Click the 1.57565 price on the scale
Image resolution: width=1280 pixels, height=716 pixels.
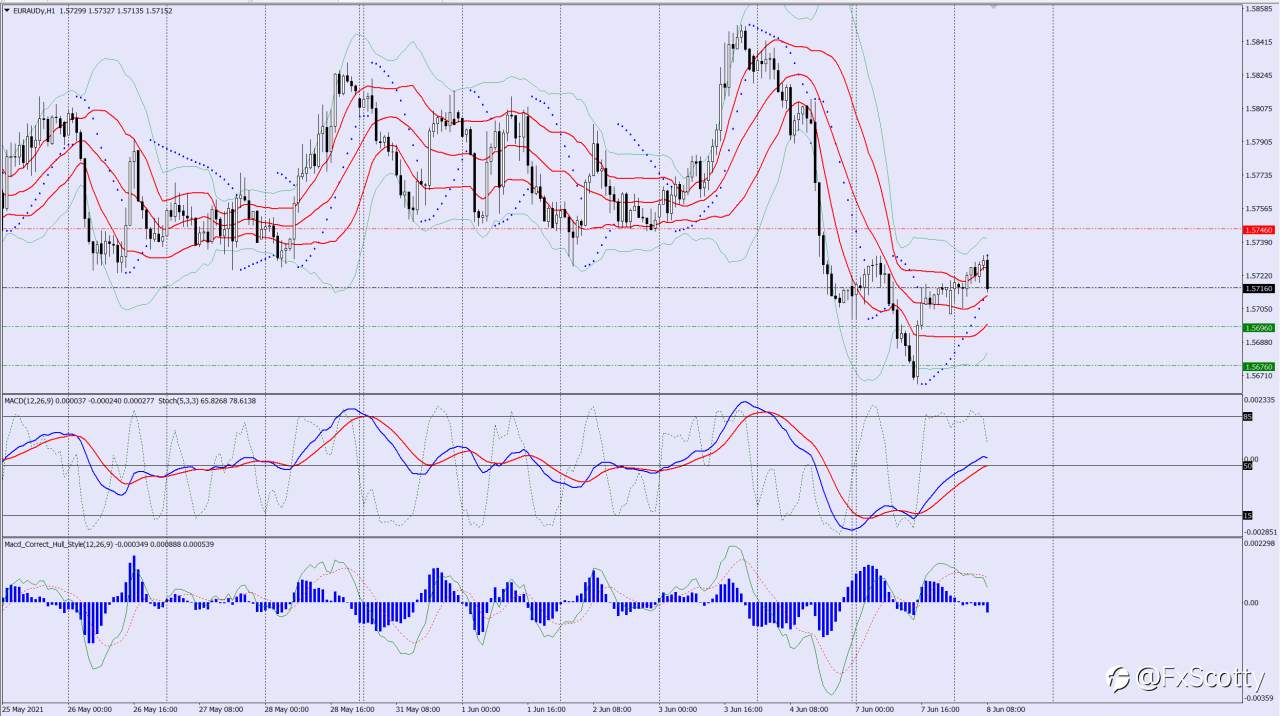1259,208
